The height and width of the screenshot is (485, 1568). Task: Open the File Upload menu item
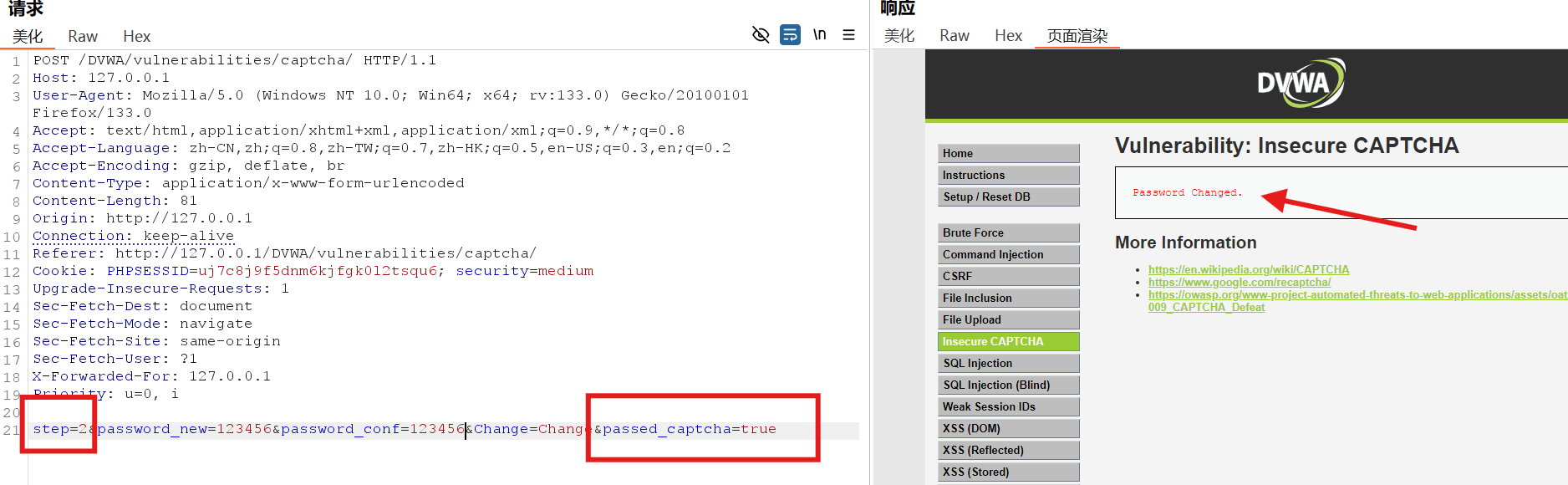pyautogui.click(x=1009, y=319)
